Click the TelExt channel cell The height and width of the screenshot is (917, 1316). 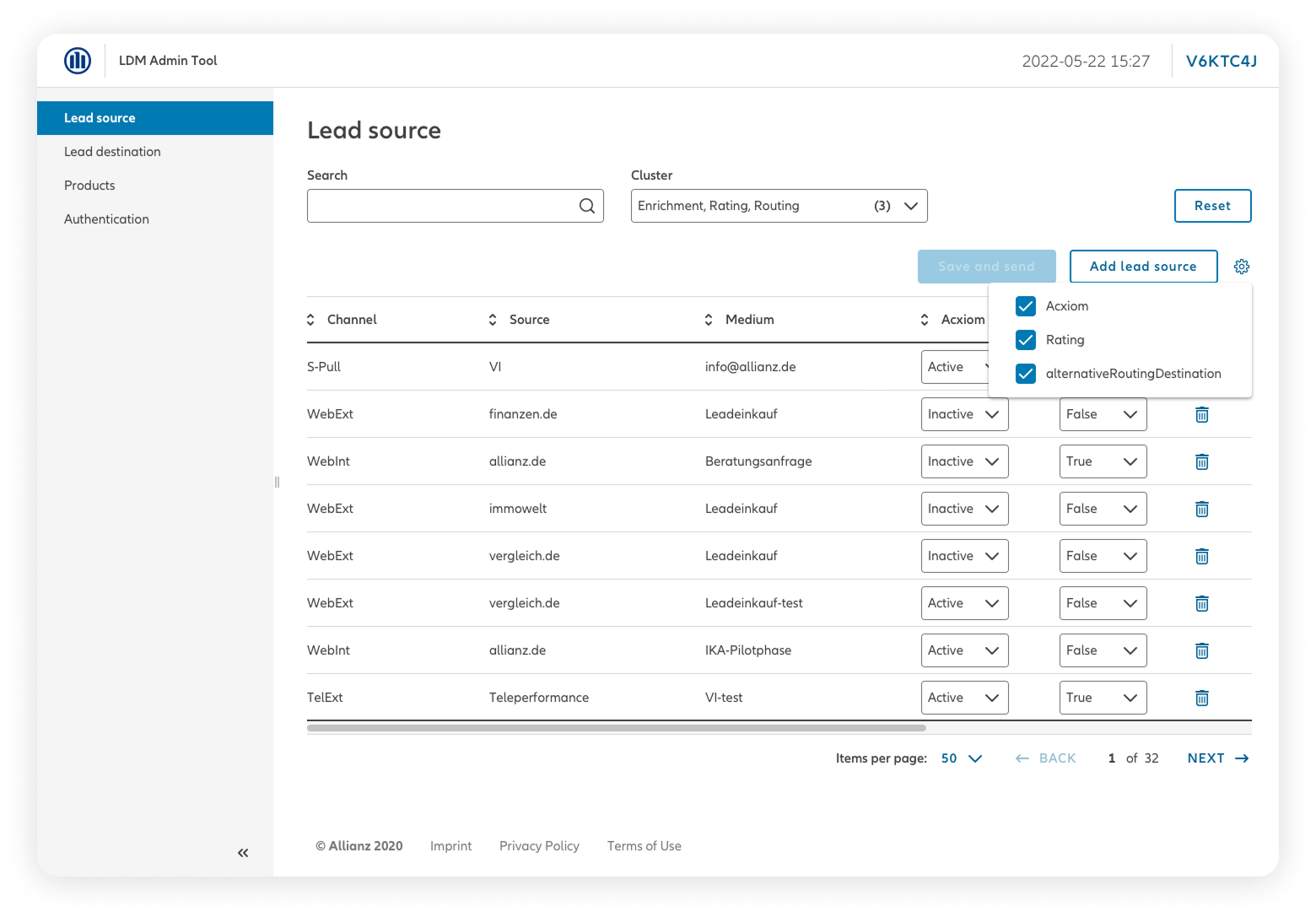point(325,698)
